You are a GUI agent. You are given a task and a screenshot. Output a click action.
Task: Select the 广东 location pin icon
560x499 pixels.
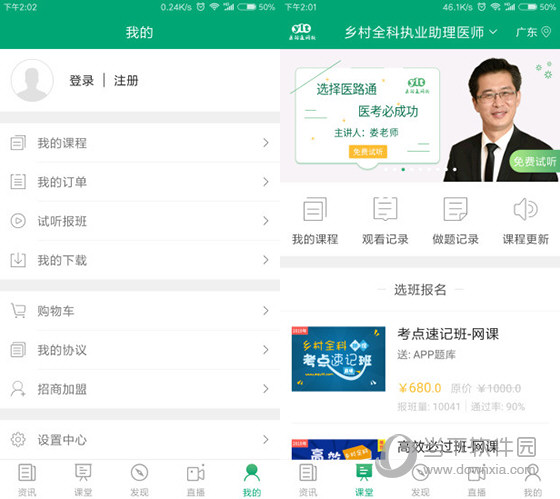coord(546,32)
